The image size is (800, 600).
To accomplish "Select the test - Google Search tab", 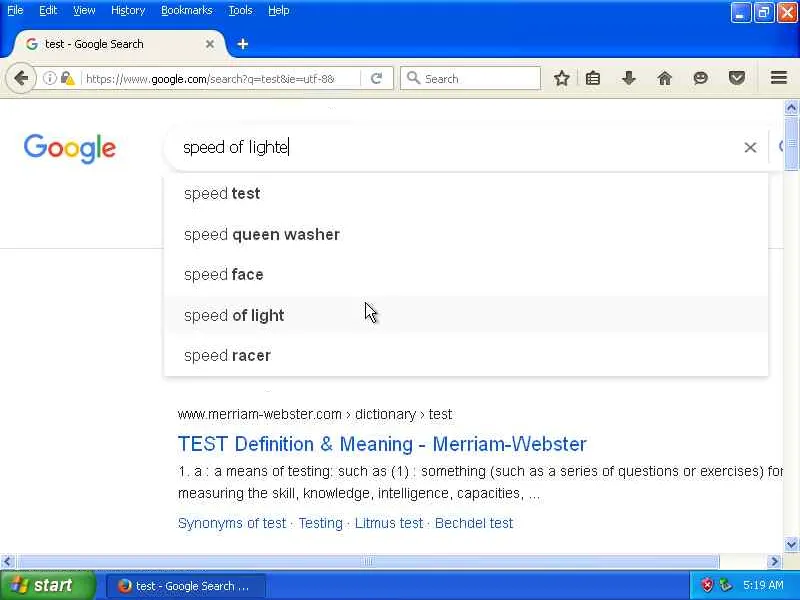I will [x=118, y=44].
